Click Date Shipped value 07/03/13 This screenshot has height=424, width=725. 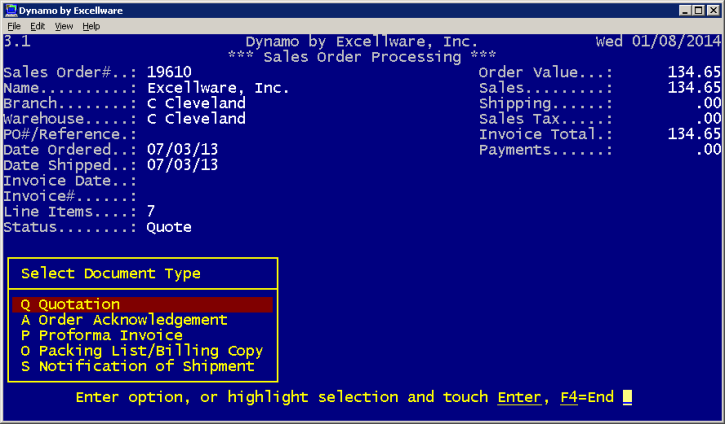182,165
